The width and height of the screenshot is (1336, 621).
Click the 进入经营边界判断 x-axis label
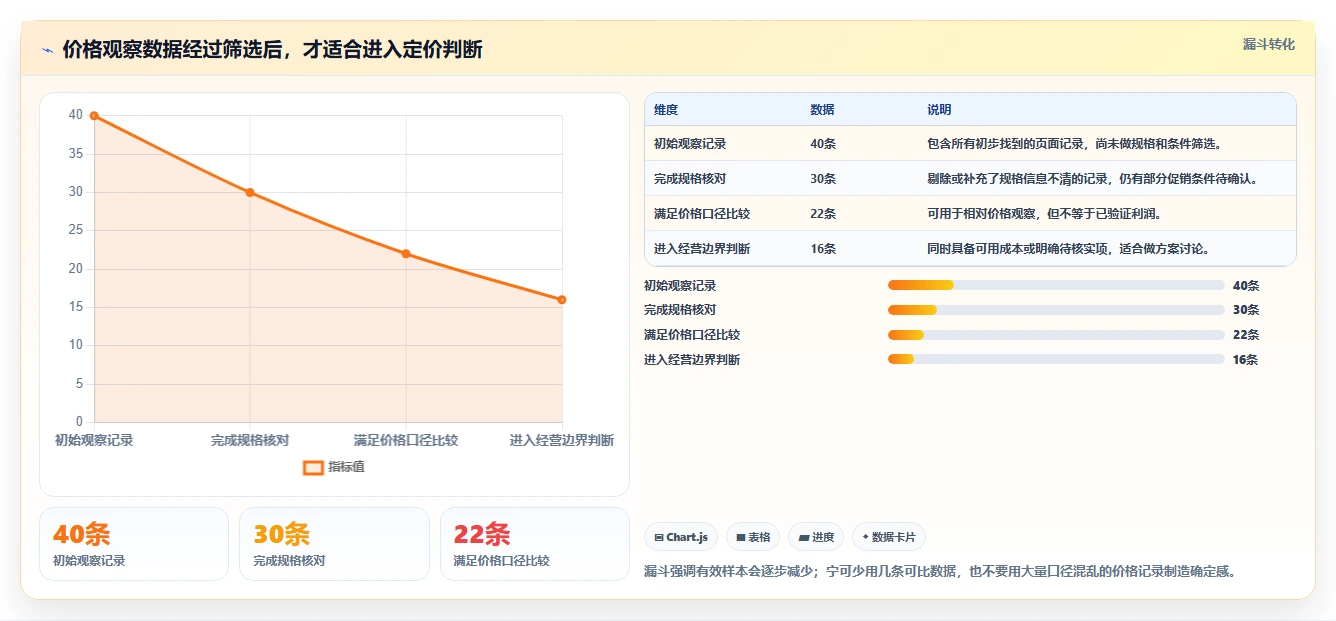562,440
